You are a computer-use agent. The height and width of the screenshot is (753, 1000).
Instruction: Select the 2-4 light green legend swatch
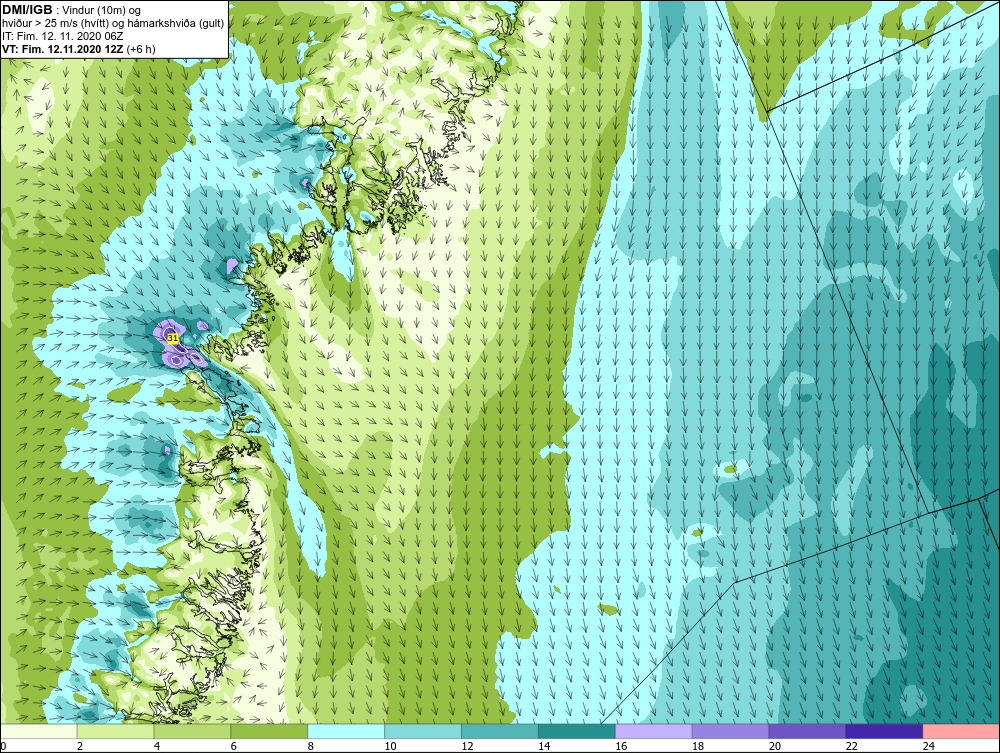[x=115, y=731]
